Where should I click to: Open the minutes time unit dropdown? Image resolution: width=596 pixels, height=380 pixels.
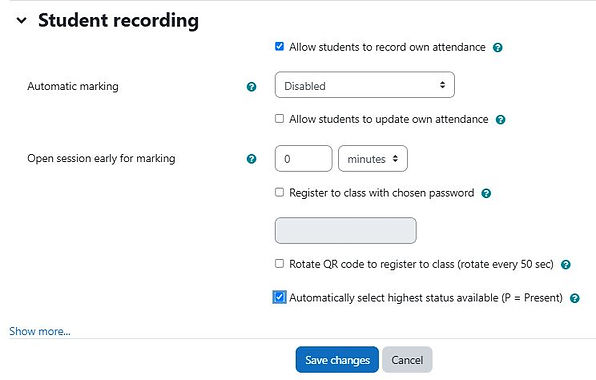tap(373, 158)
